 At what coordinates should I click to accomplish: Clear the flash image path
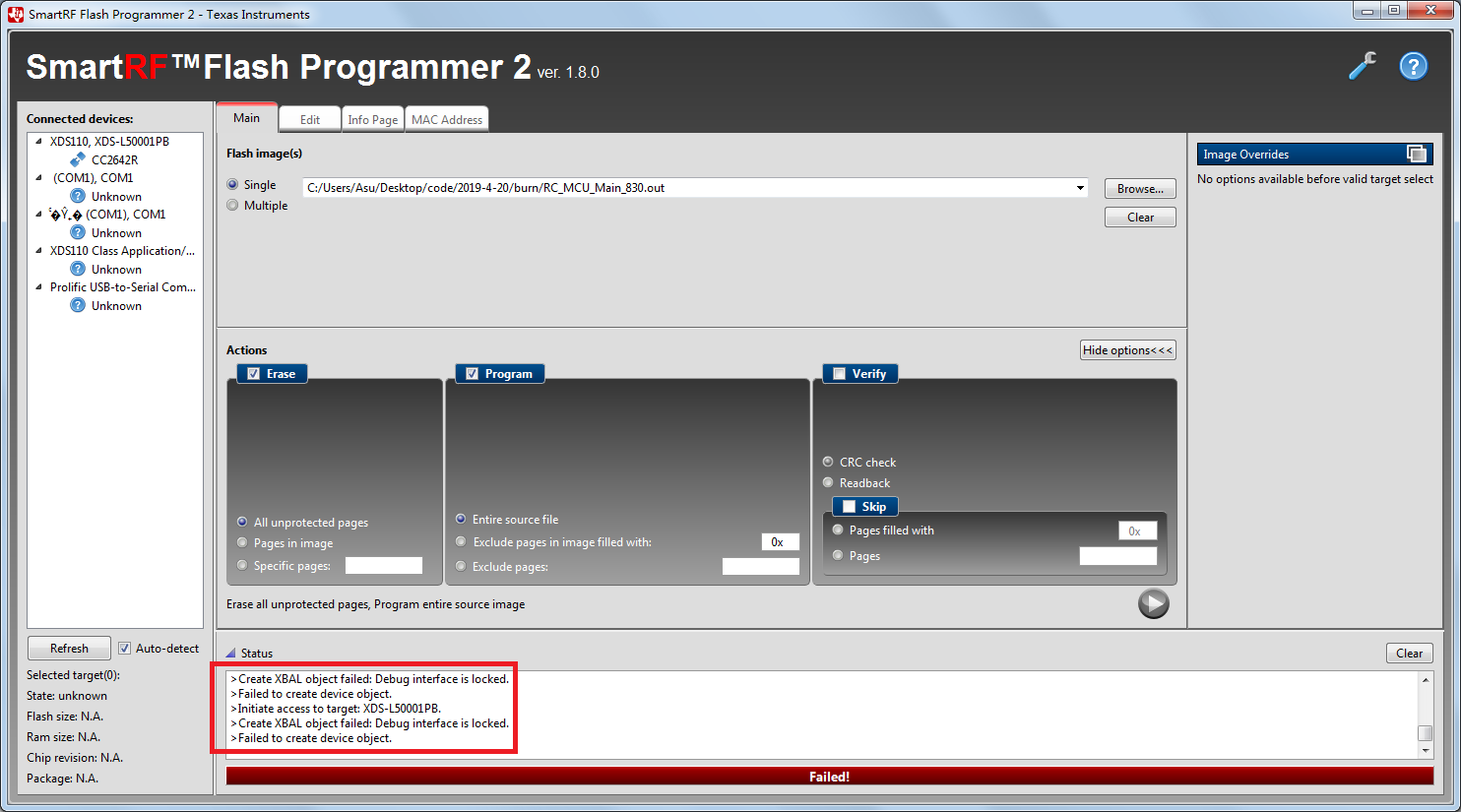click(x=1140, y=217)
